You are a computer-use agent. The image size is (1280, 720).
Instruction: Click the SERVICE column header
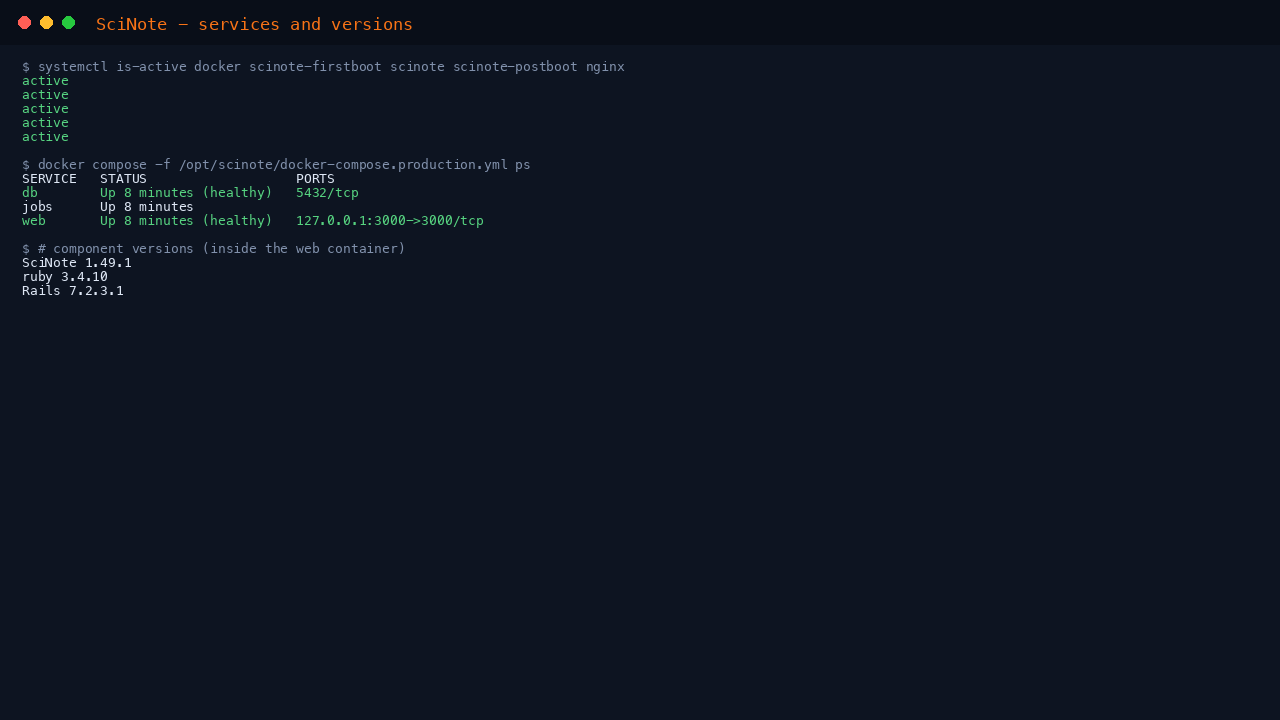pyautogui.click(x=49, y=179)
